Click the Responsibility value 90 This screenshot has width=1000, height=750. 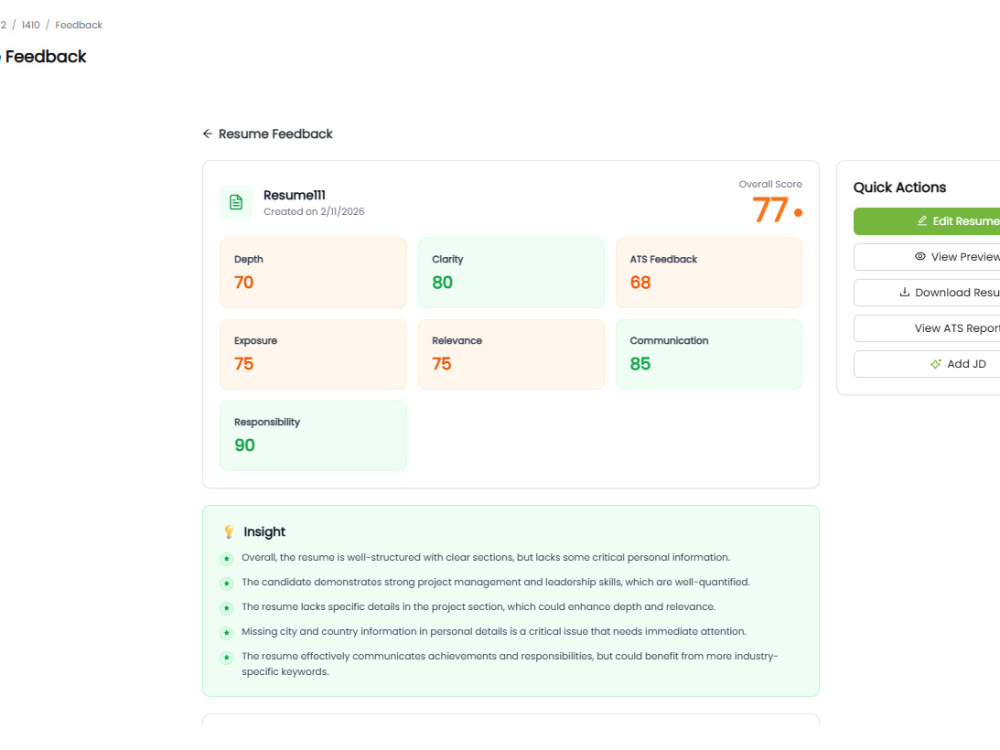(244, 445)
